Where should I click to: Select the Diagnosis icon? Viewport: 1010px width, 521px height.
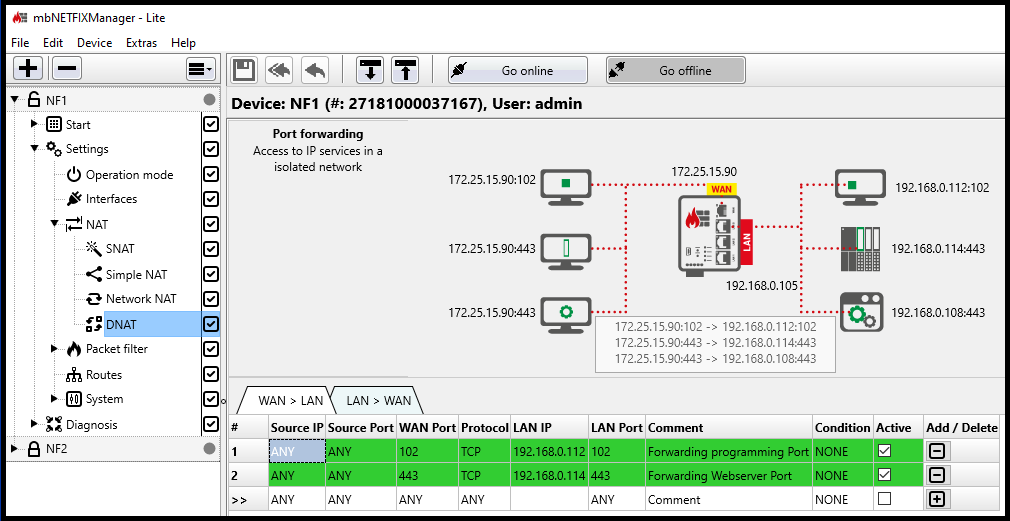tap(54, 424)
